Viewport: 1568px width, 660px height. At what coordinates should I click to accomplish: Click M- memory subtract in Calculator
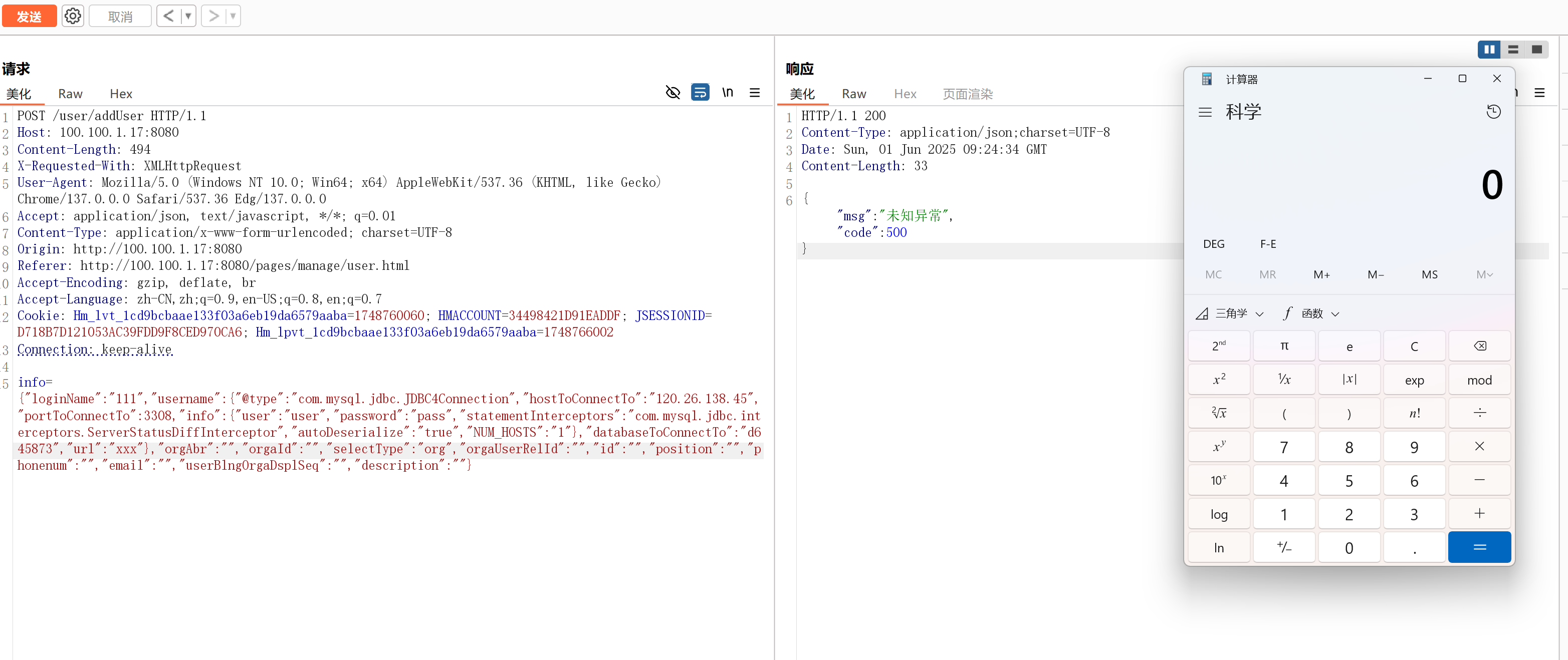pos(1375,274)
